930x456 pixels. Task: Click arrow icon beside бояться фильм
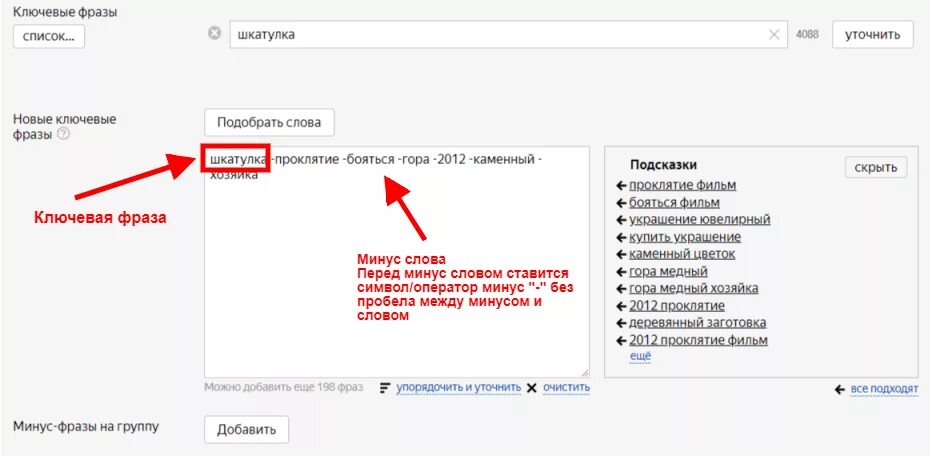tap(621, 203)
